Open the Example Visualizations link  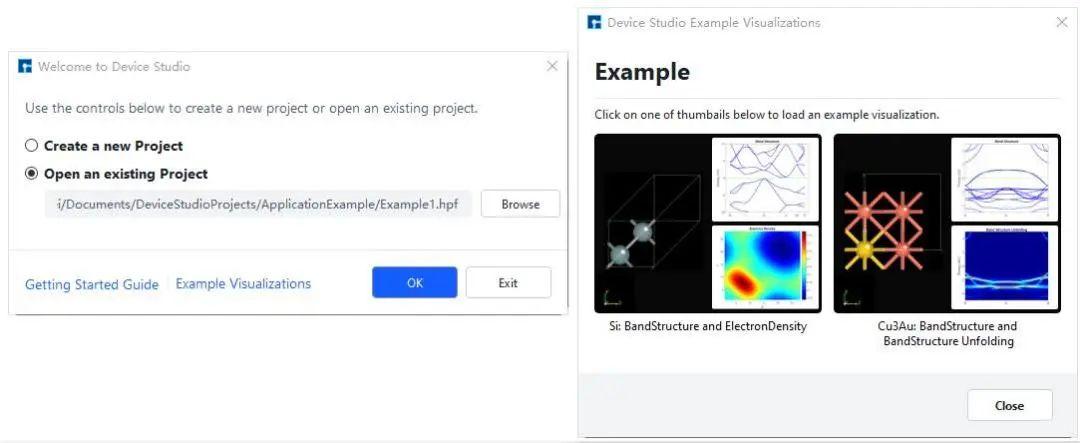point(243,284)
